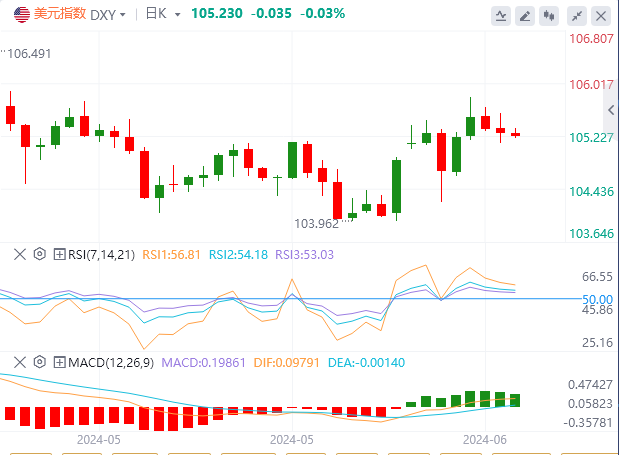Click the RSI(7,14,21) label
Screen dimensions: 619x455
pyautogui.click(x=101, y=255)
